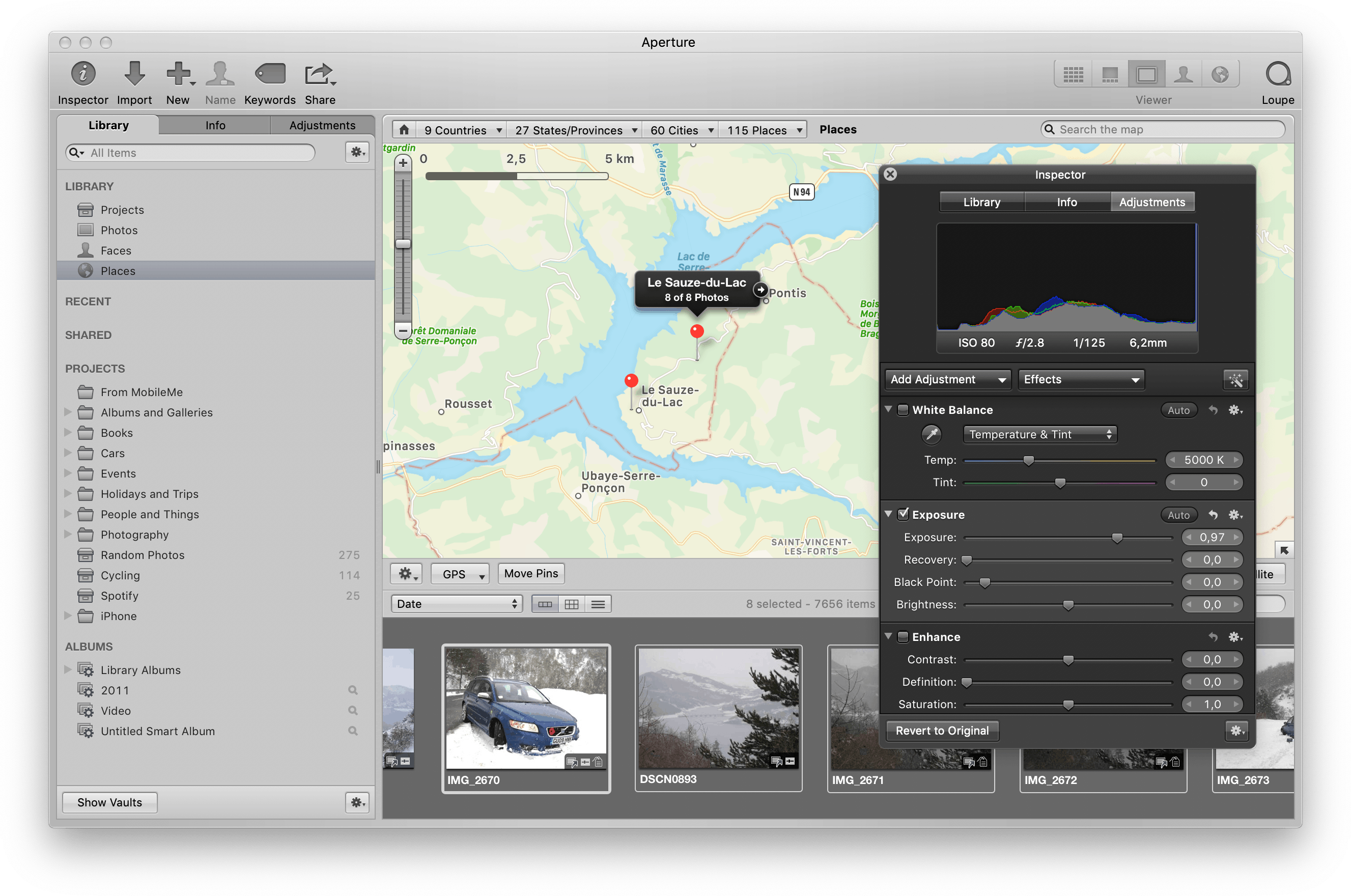This screenshot has height=896, width=1351.
Task: Click the Temp slider handle
Action: click(1028, 461)
